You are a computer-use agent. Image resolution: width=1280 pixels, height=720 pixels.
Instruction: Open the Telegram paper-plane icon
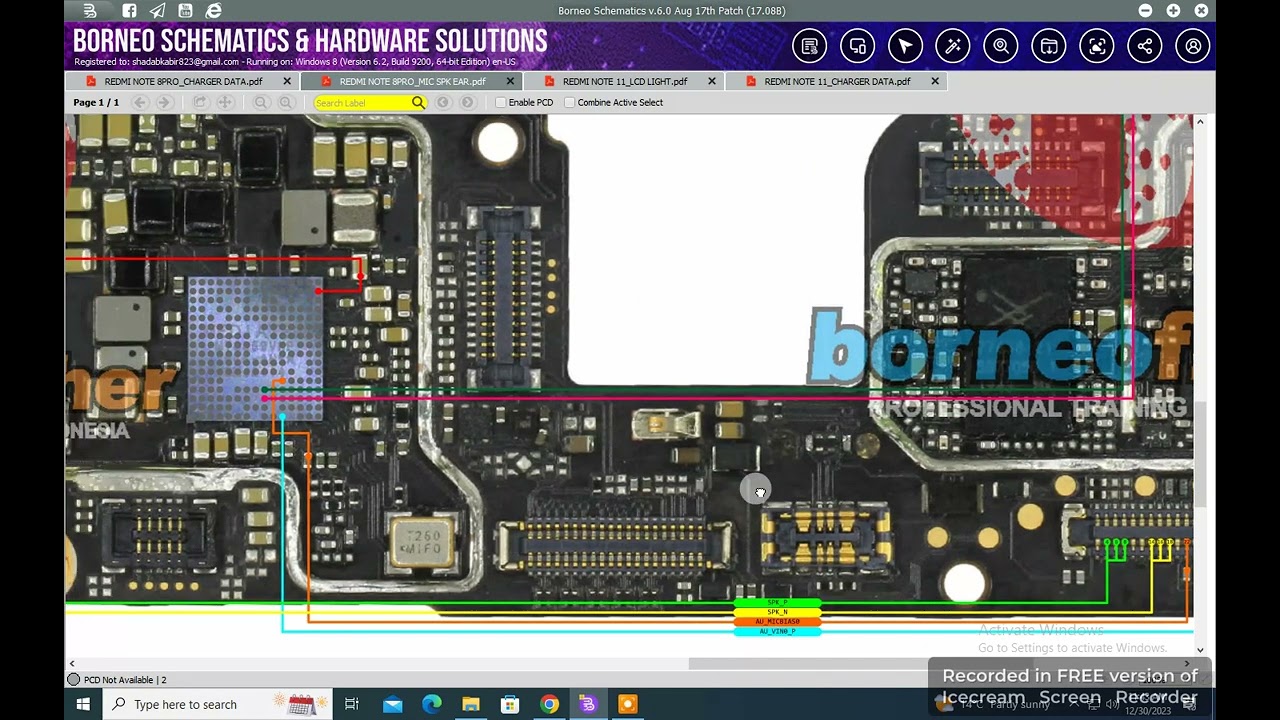click(157, 11)
